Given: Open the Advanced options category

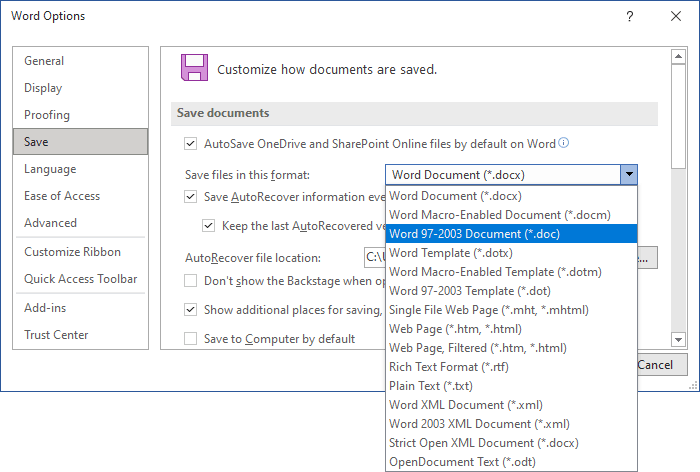Looking at the screenshot, I should click(x=80, y=222).
